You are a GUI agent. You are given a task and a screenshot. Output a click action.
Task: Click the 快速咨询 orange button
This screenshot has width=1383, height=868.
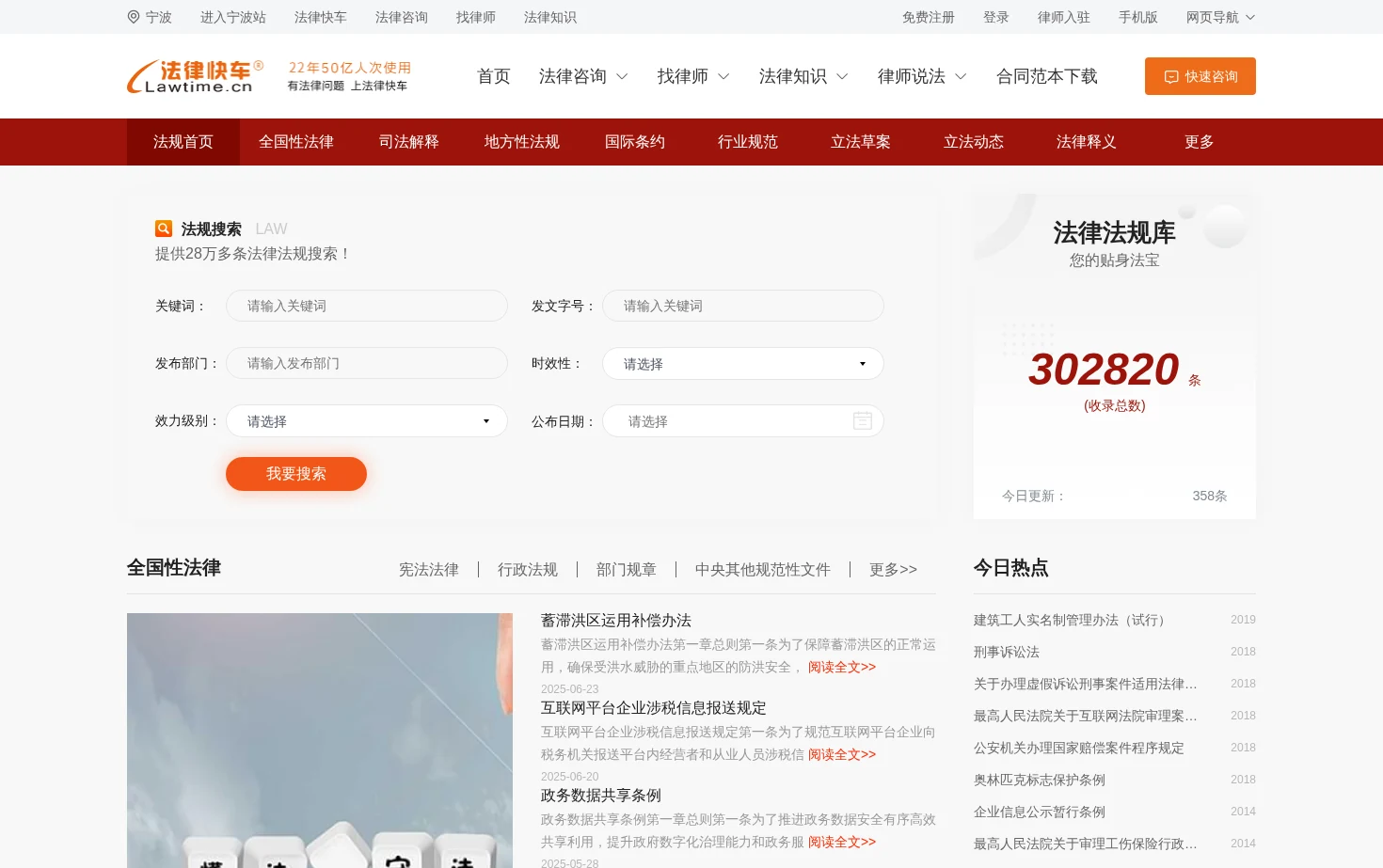coord(1200,76)
